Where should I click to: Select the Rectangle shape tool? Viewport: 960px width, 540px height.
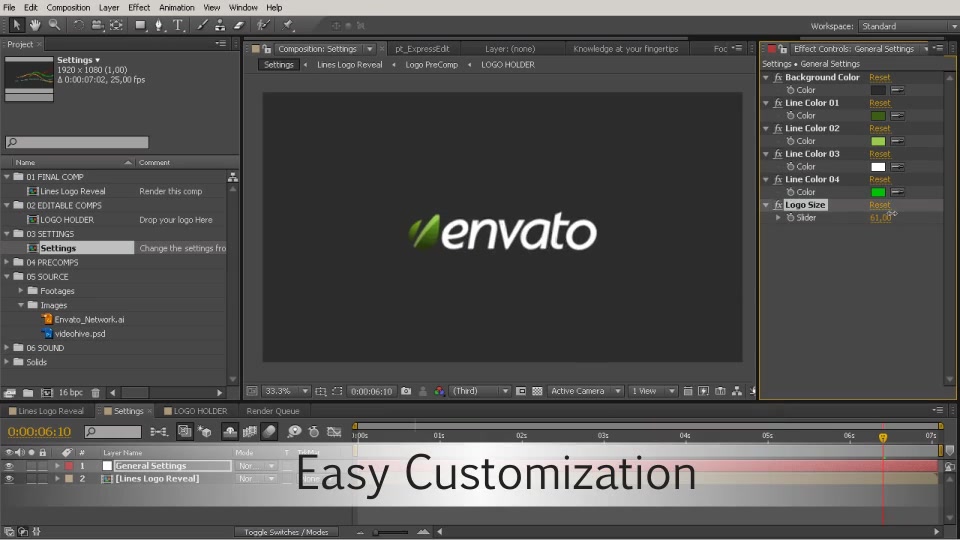pos(141,25)
